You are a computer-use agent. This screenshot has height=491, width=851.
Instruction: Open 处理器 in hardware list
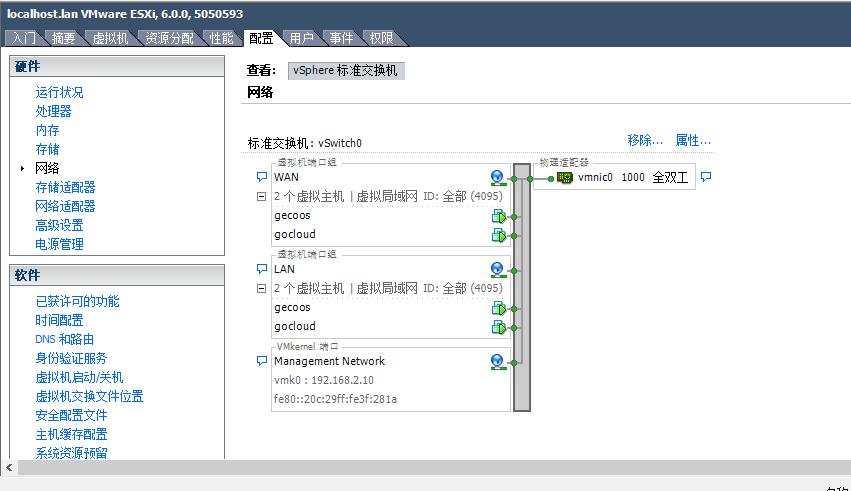(53, 111)
